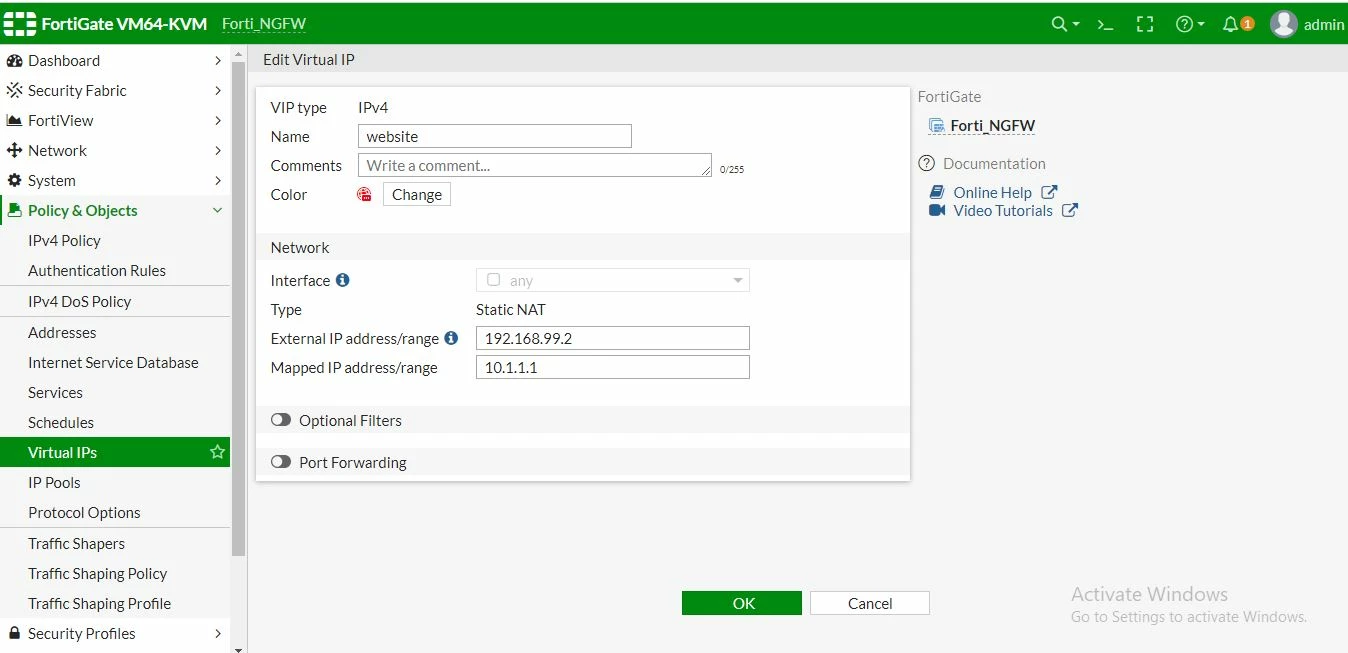
Task: Open the notifications bell
Action: [1231, 24]
